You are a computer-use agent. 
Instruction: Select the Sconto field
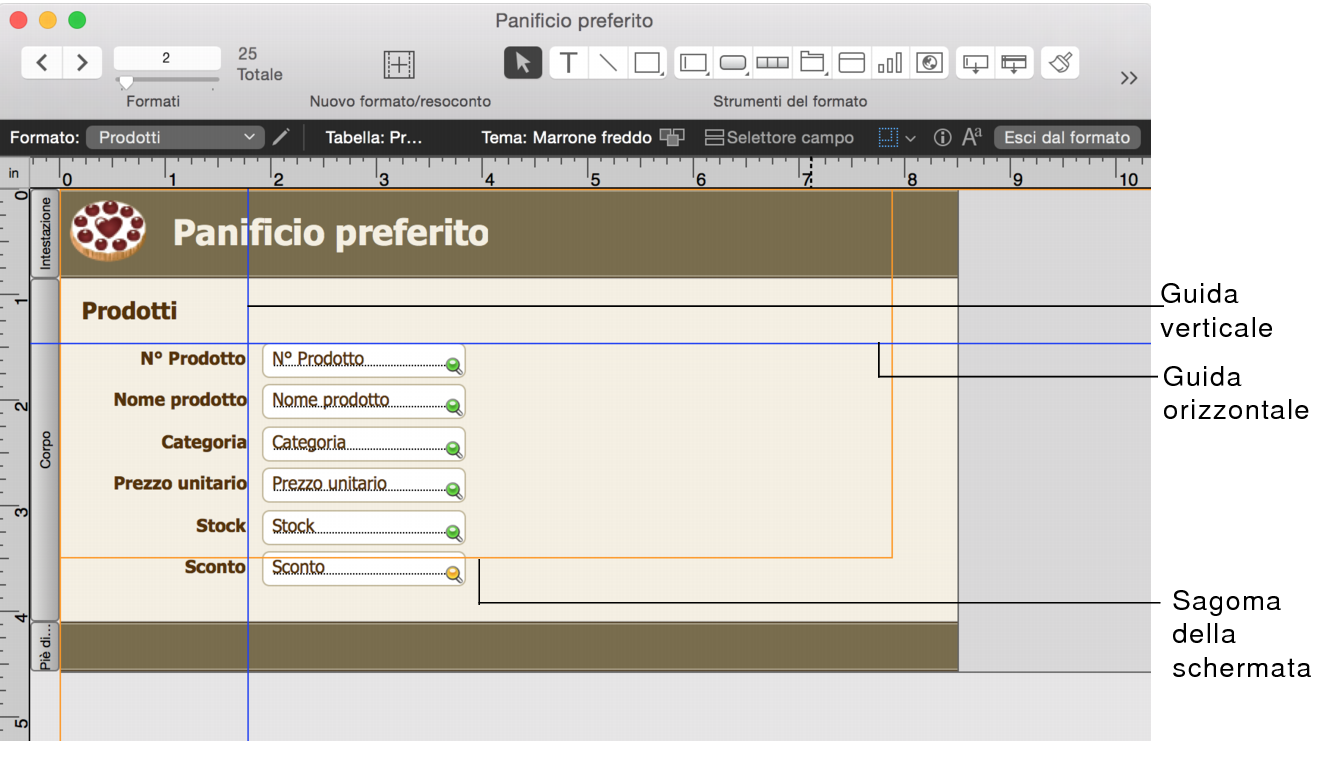[x=364, y=569]
